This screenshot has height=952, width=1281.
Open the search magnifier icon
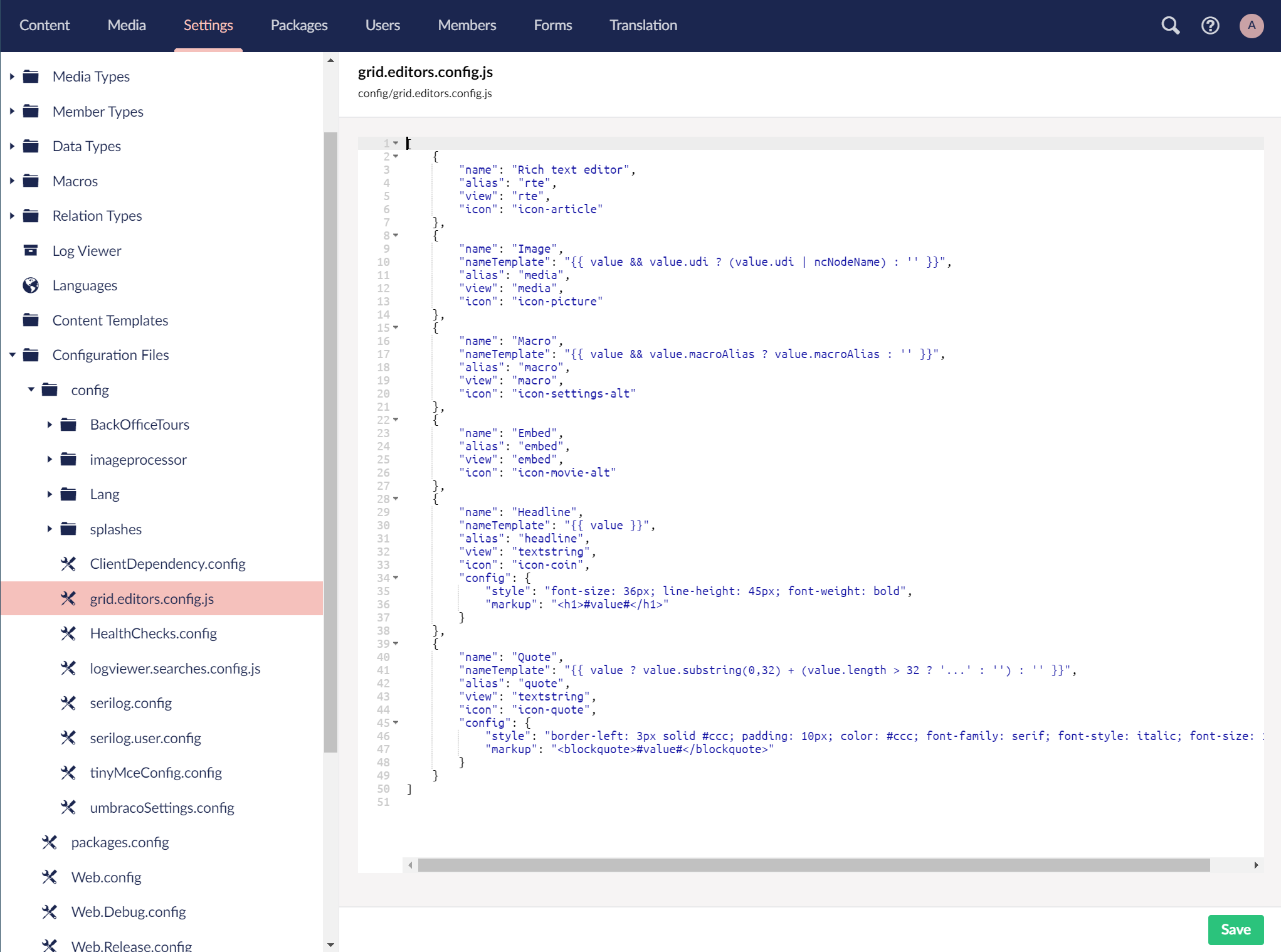click(1170, 26)
